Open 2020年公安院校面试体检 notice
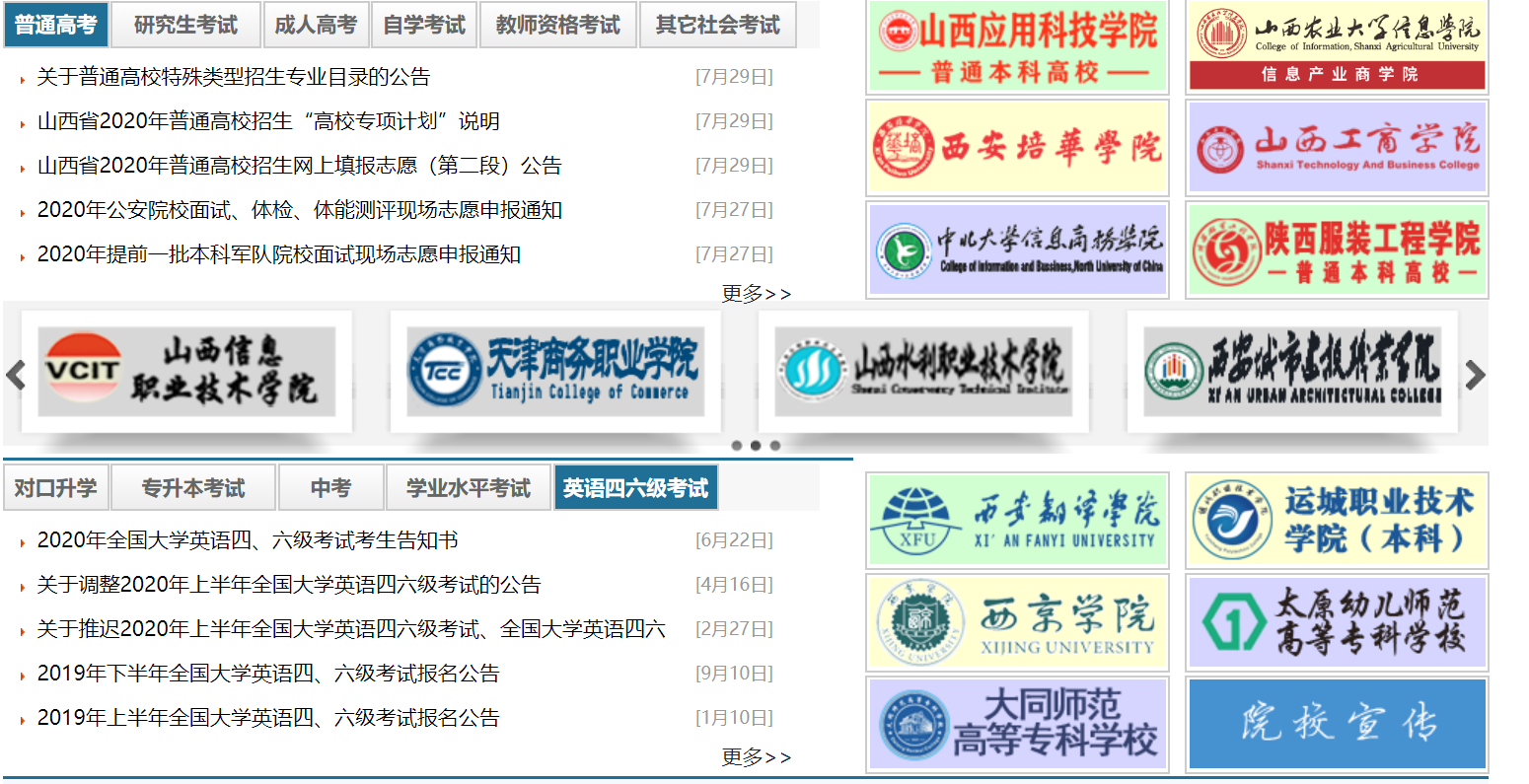 (x=300, y=210)
